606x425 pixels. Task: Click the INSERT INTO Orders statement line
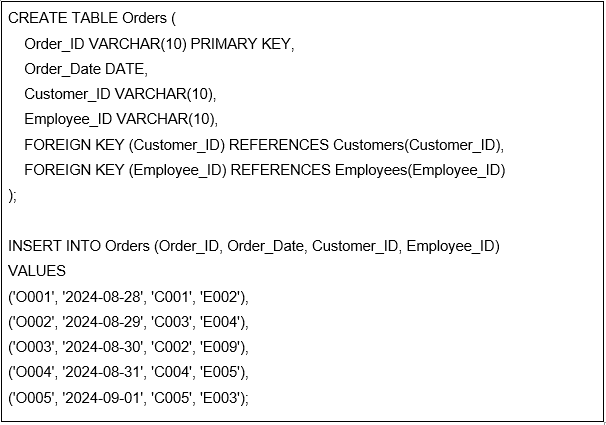[254, 246]
